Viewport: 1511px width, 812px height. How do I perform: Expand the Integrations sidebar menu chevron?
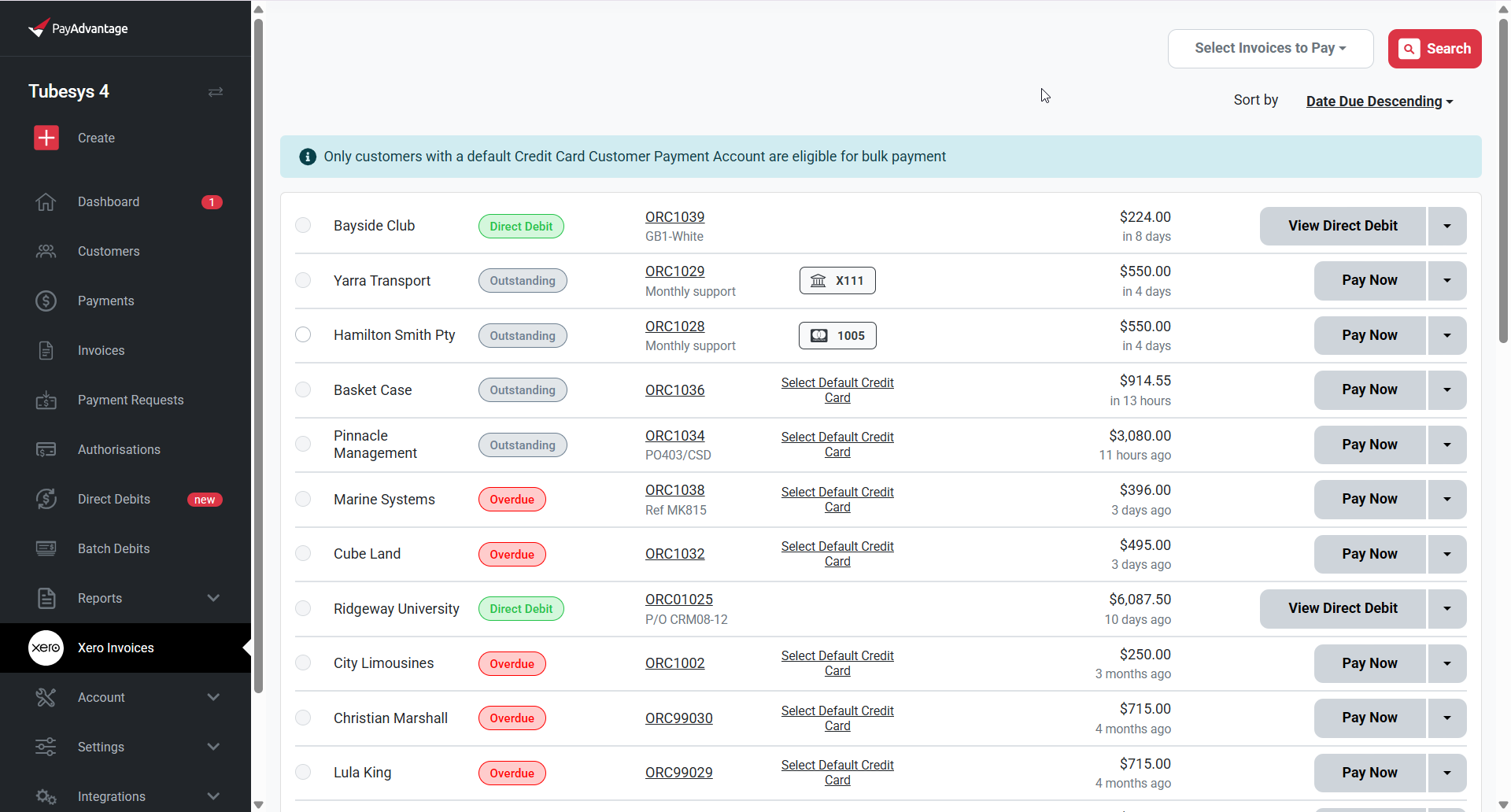pyautogui.click(x=213, y=796)
